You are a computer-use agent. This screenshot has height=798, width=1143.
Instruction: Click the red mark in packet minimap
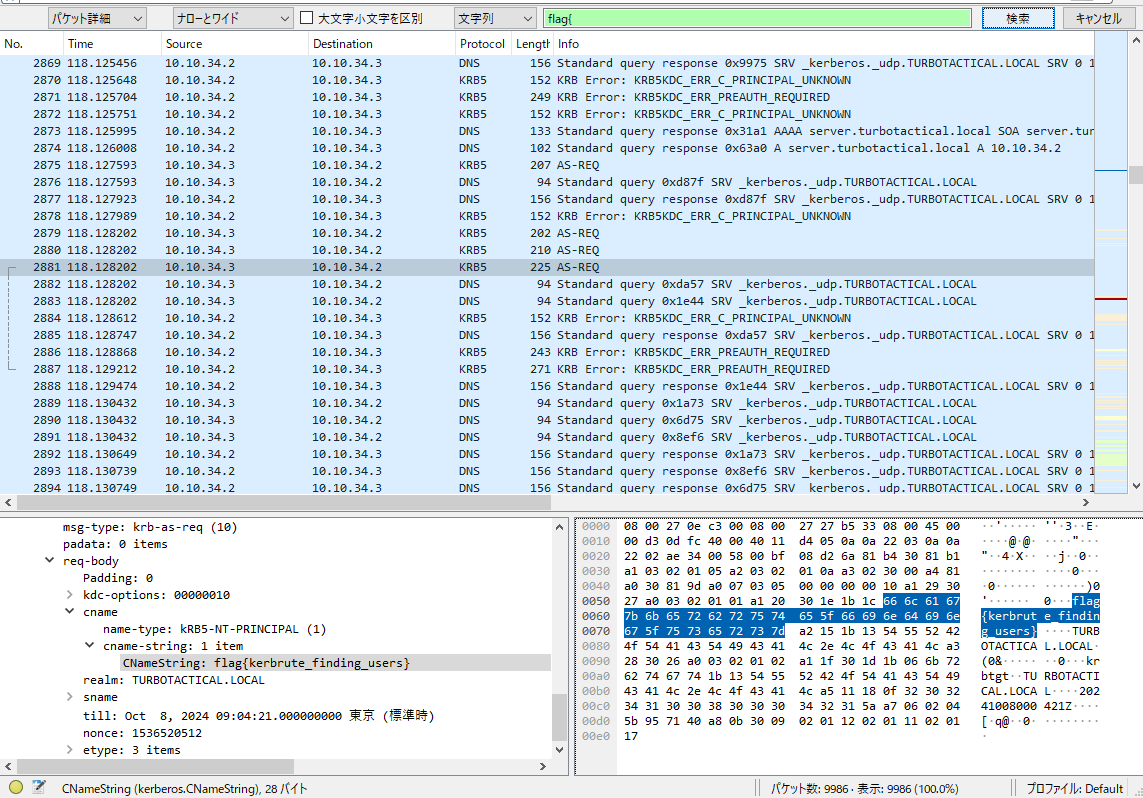[1110, 299]
